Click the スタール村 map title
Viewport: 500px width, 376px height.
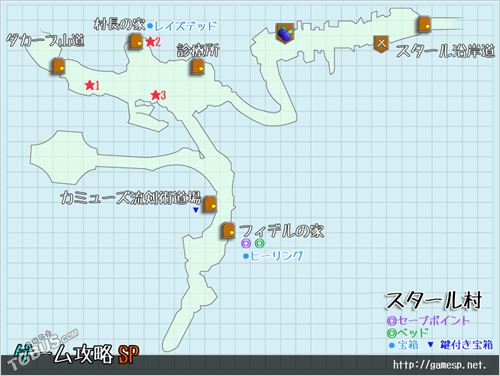[433, 301]
